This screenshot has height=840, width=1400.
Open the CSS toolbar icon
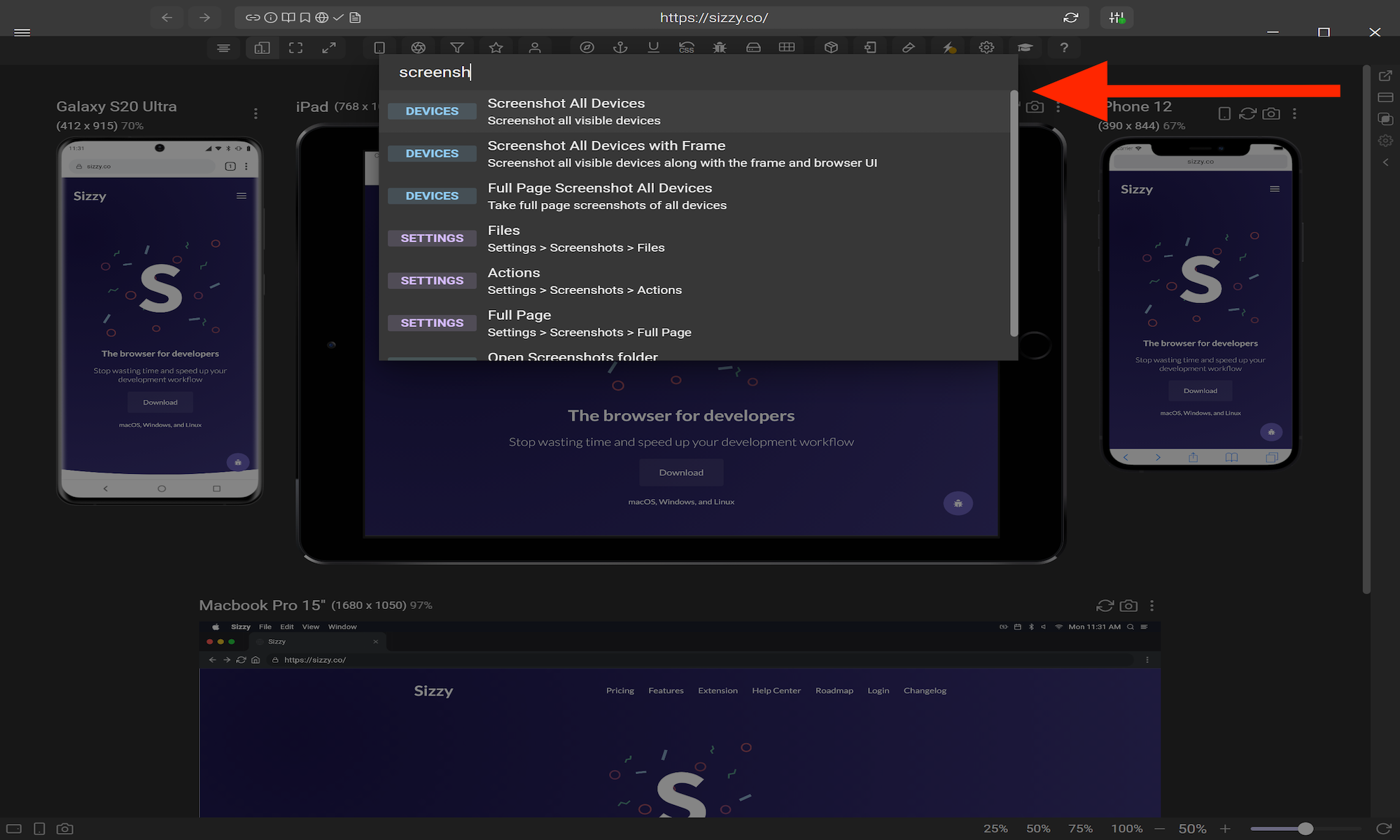point(687,48)
